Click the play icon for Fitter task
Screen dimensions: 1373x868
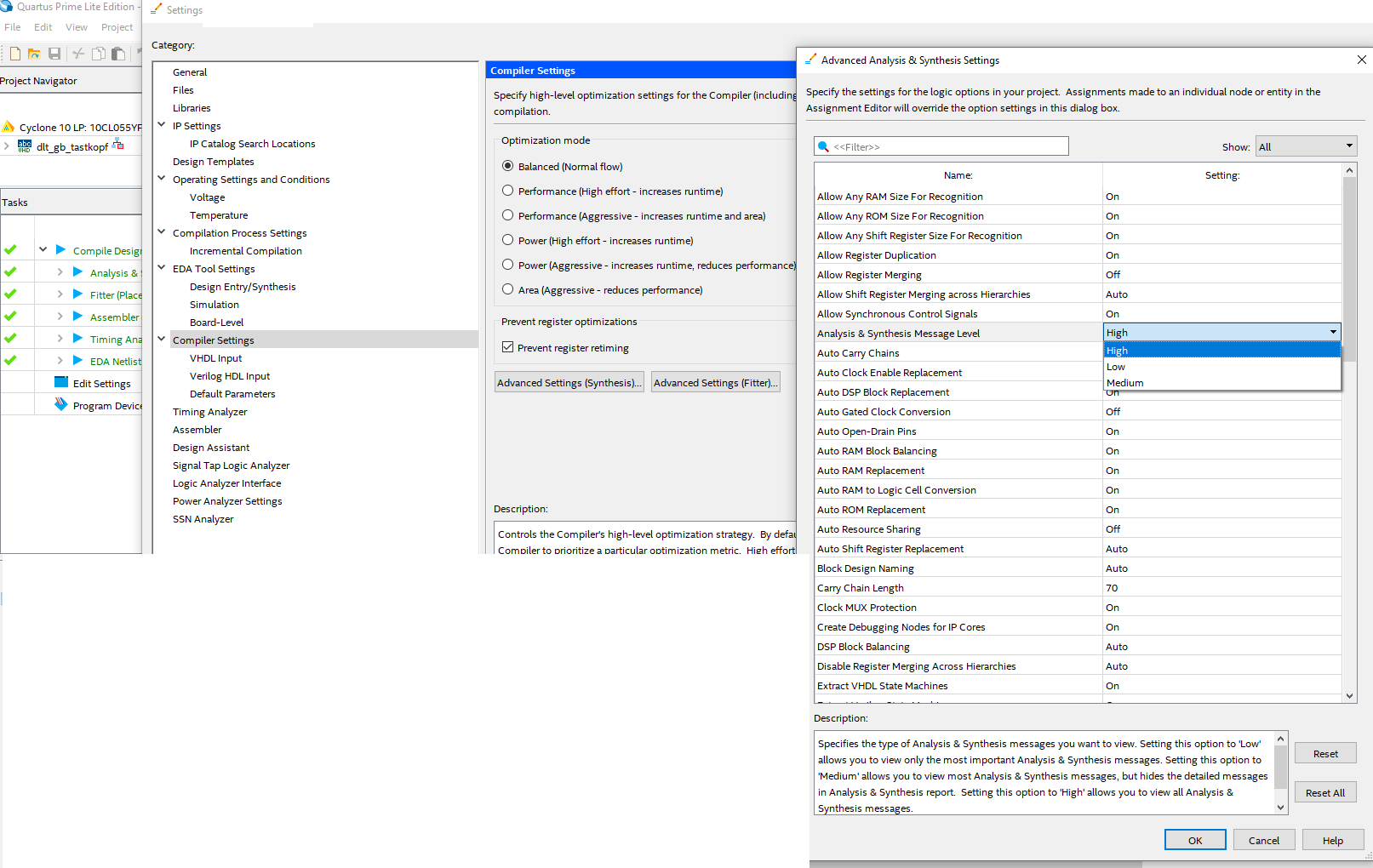click(x=77, y=294)
